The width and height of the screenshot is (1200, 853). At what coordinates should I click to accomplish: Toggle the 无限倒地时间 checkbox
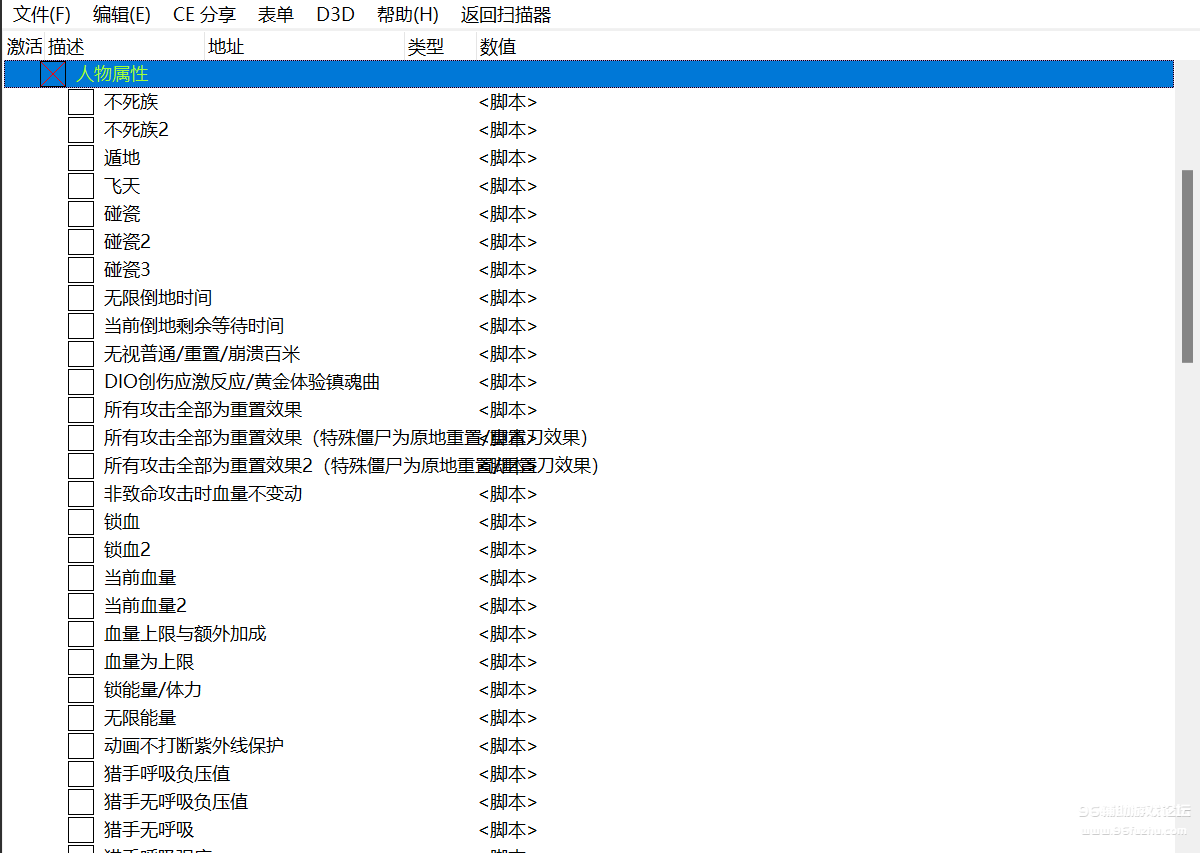click(81, 298)
